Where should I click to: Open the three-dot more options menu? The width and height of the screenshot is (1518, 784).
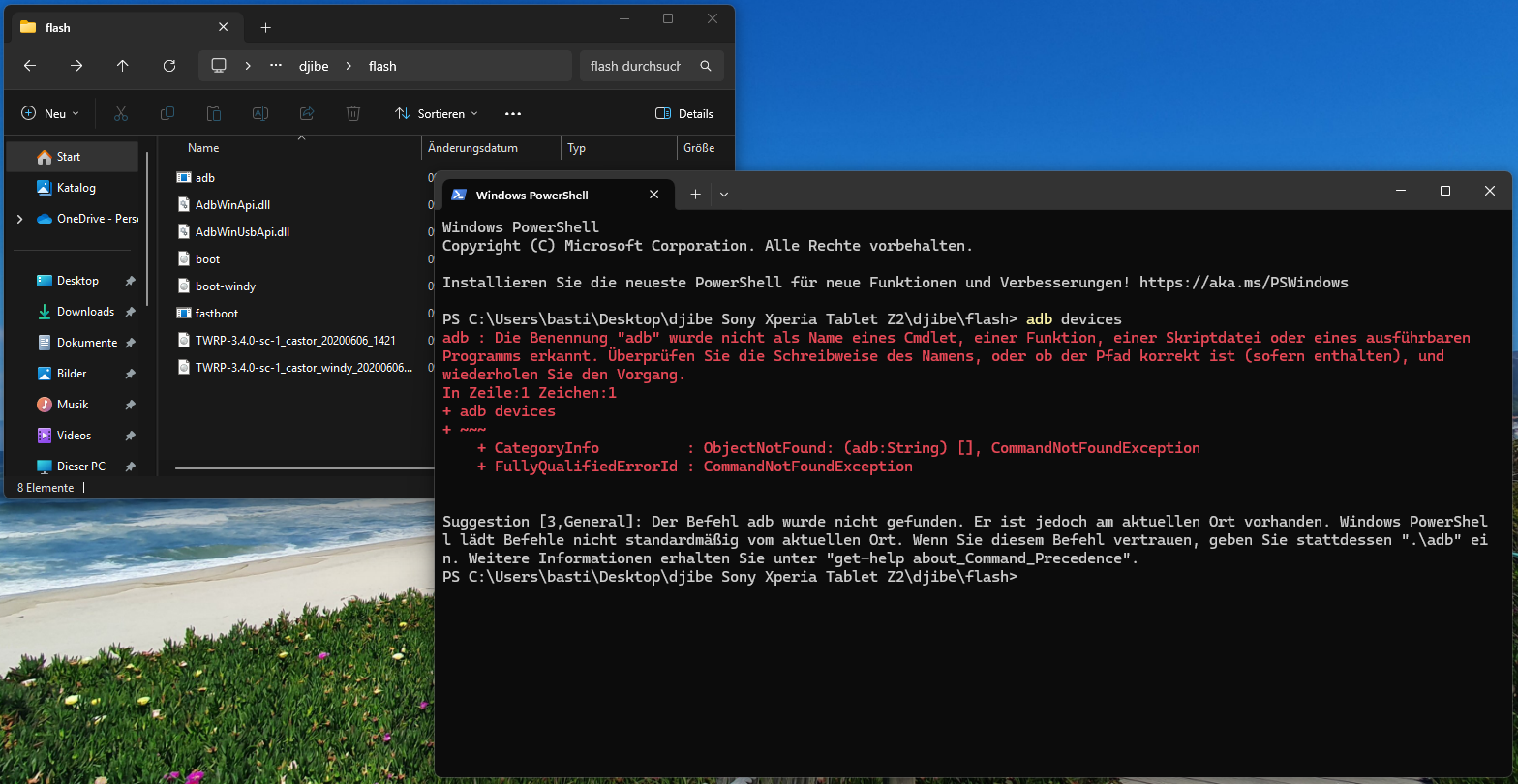coord(513,113)
